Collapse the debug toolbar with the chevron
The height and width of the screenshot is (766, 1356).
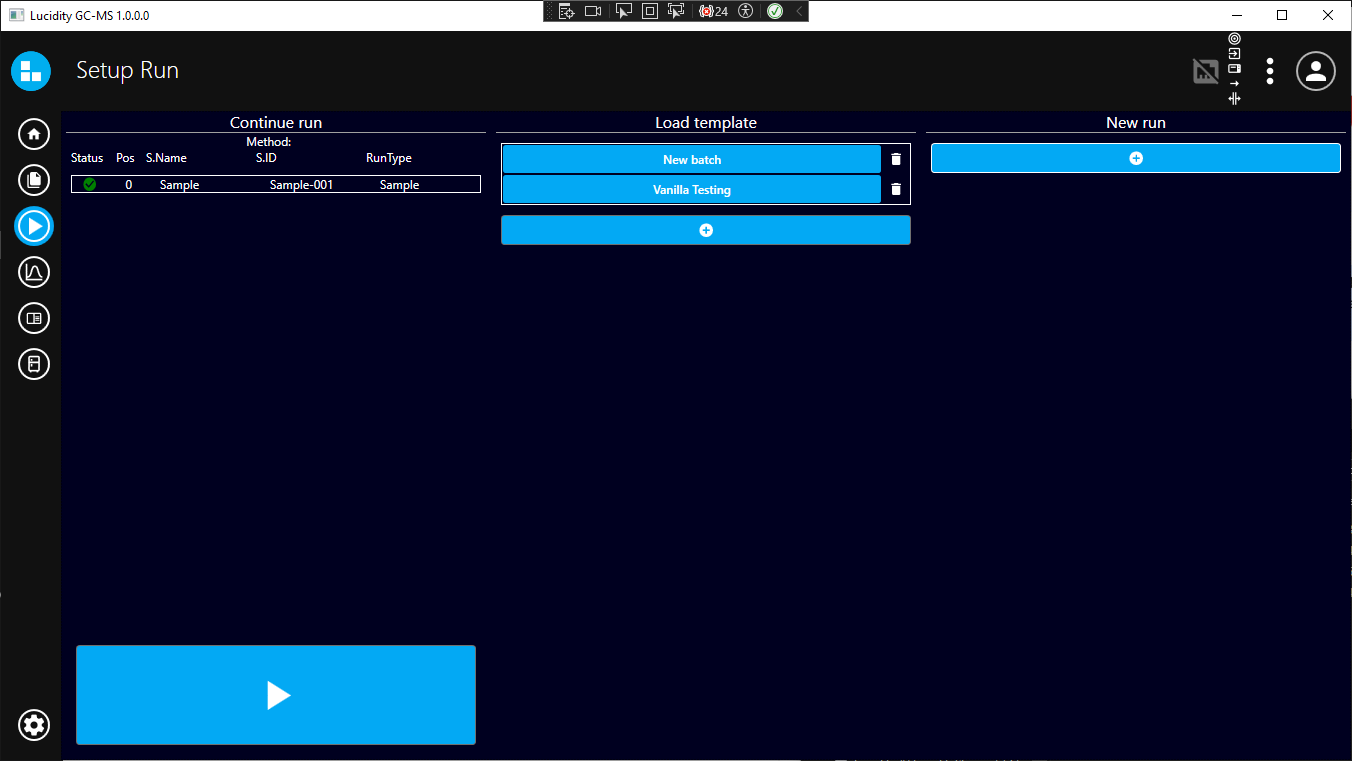(798, 11)
